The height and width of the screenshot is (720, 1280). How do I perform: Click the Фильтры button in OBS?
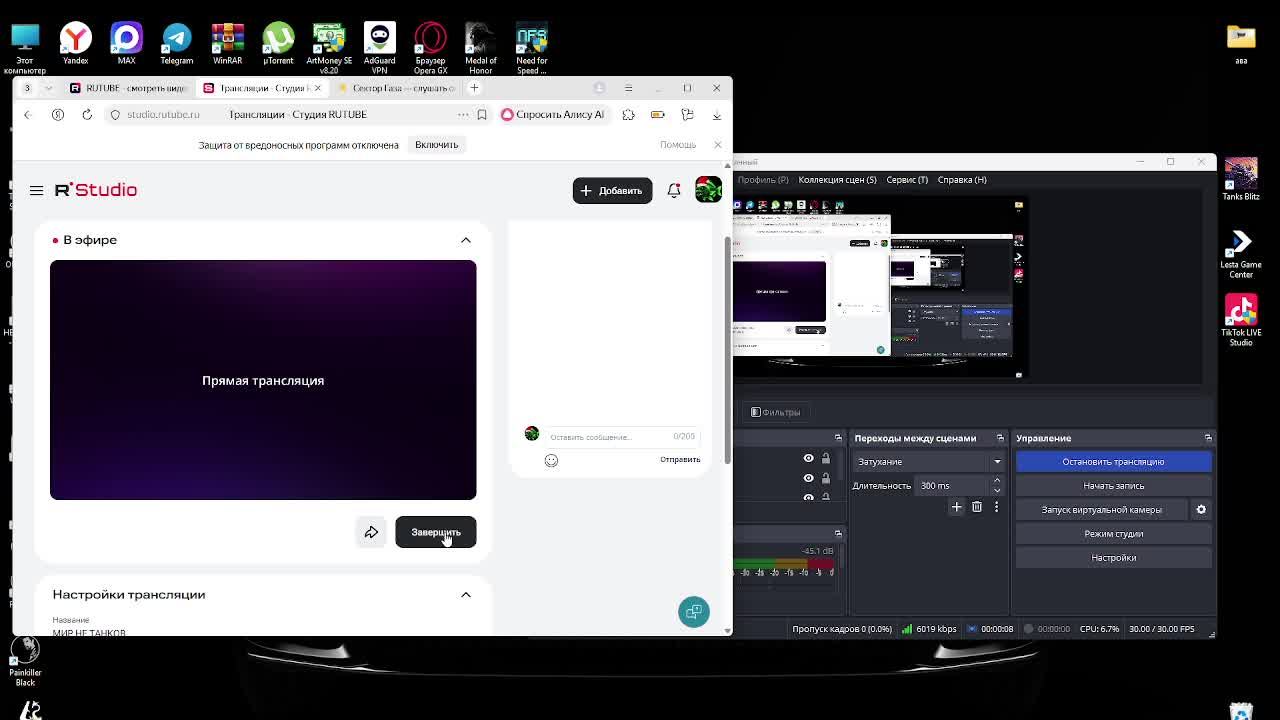[775, 412]
